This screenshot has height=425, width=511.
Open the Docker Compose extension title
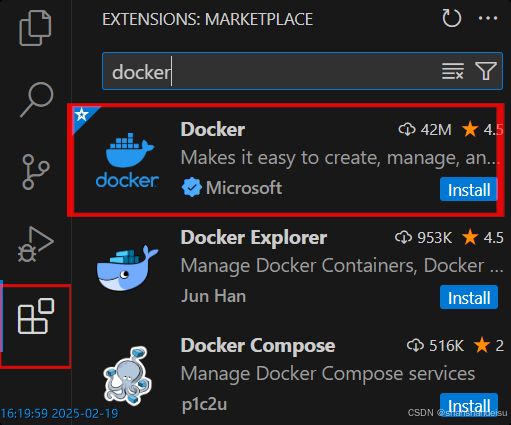click(258, 345)
